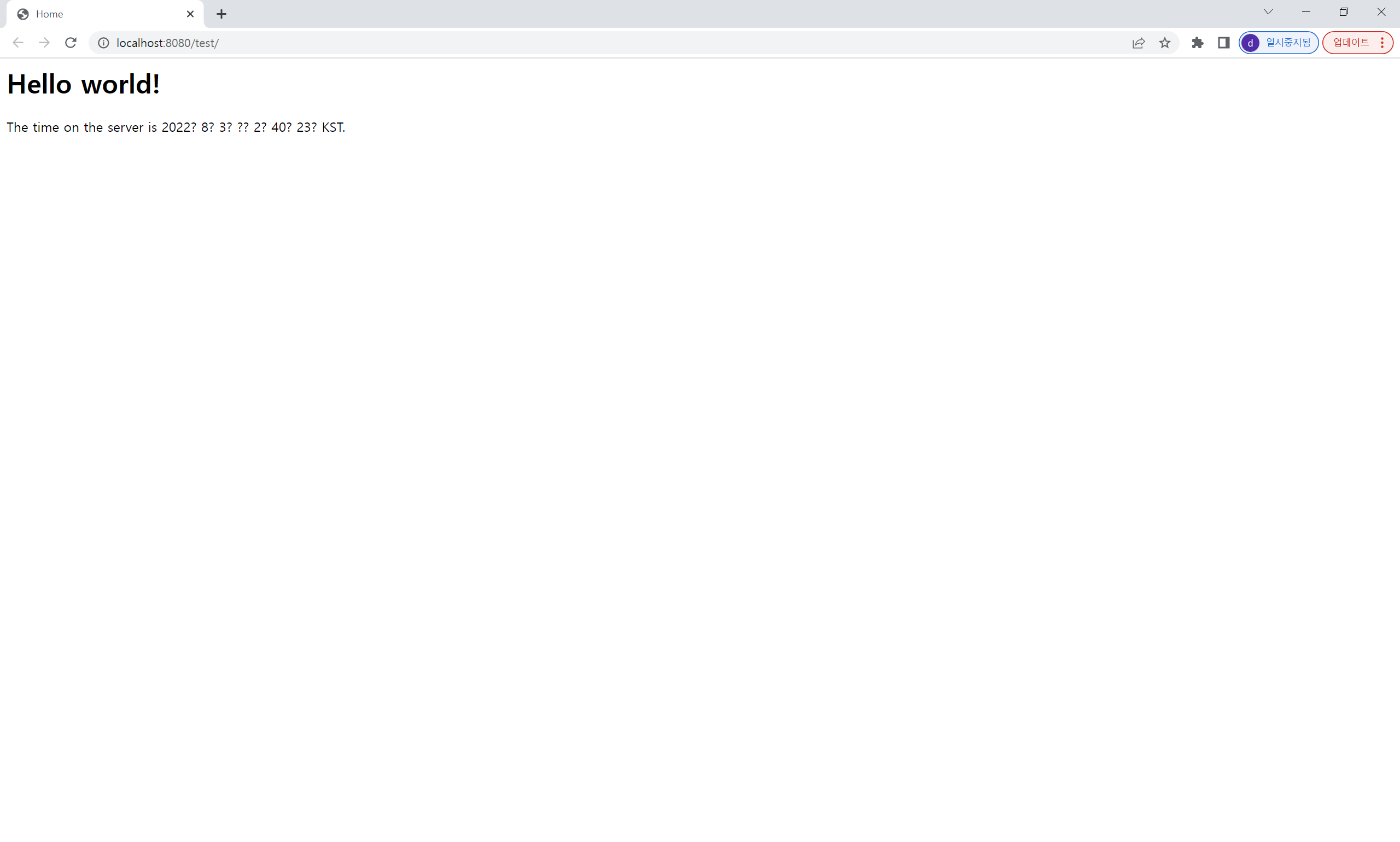Viewport: 1400px width, 842px height.
Task: Restore down the browser window
Action: (1343, 12)
